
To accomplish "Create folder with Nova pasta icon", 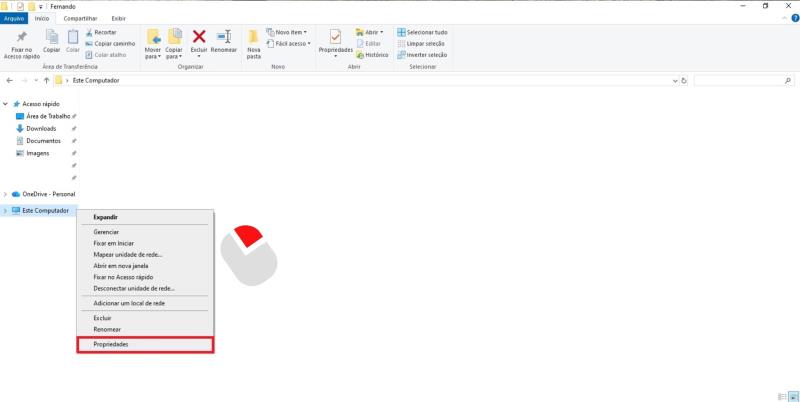I will point(254,38).
